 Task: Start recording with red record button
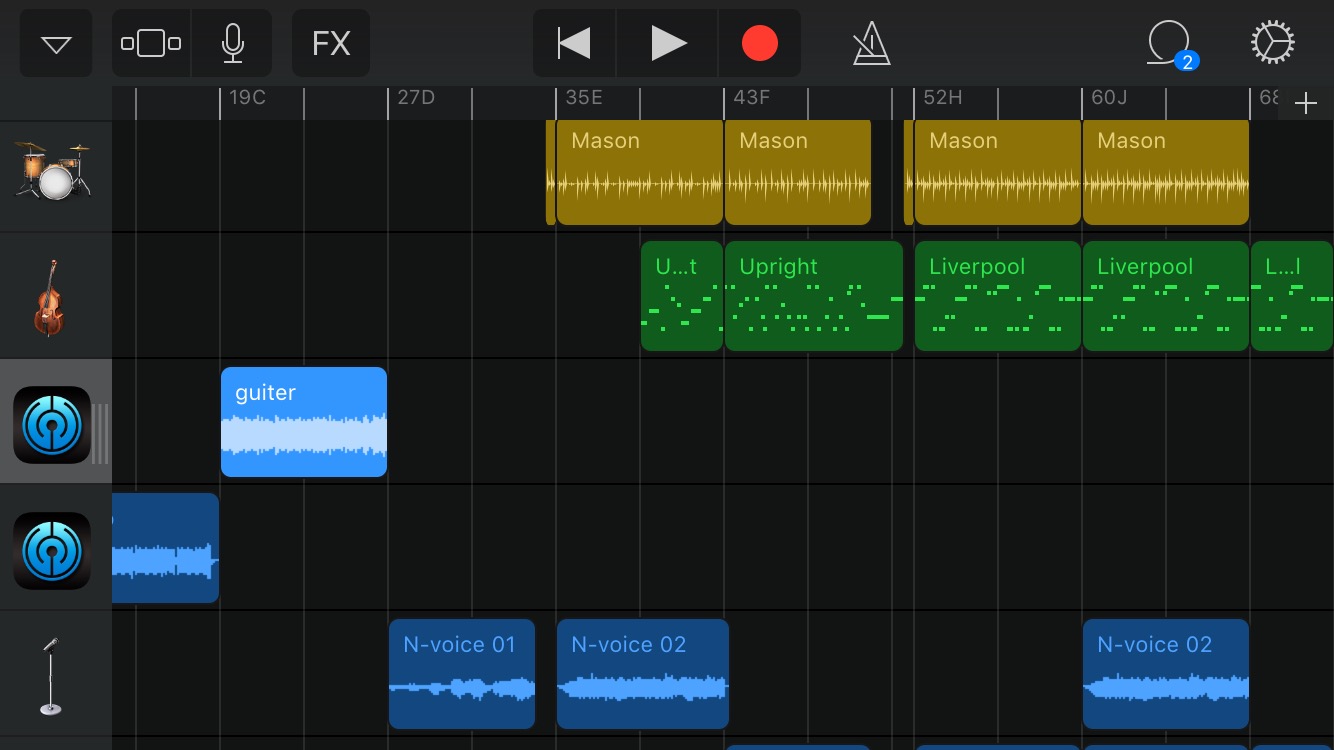[x=759, y=44]
